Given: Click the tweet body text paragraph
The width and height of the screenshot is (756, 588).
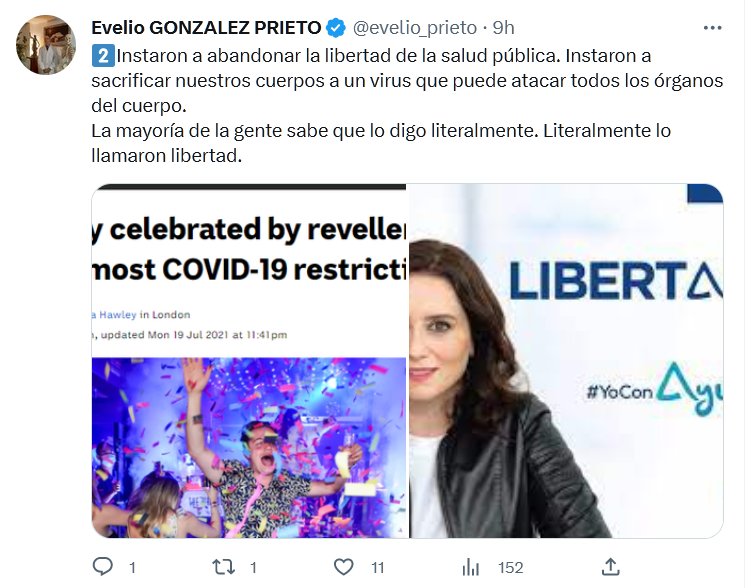Looking at the screenshot, I should pos(407,106).
